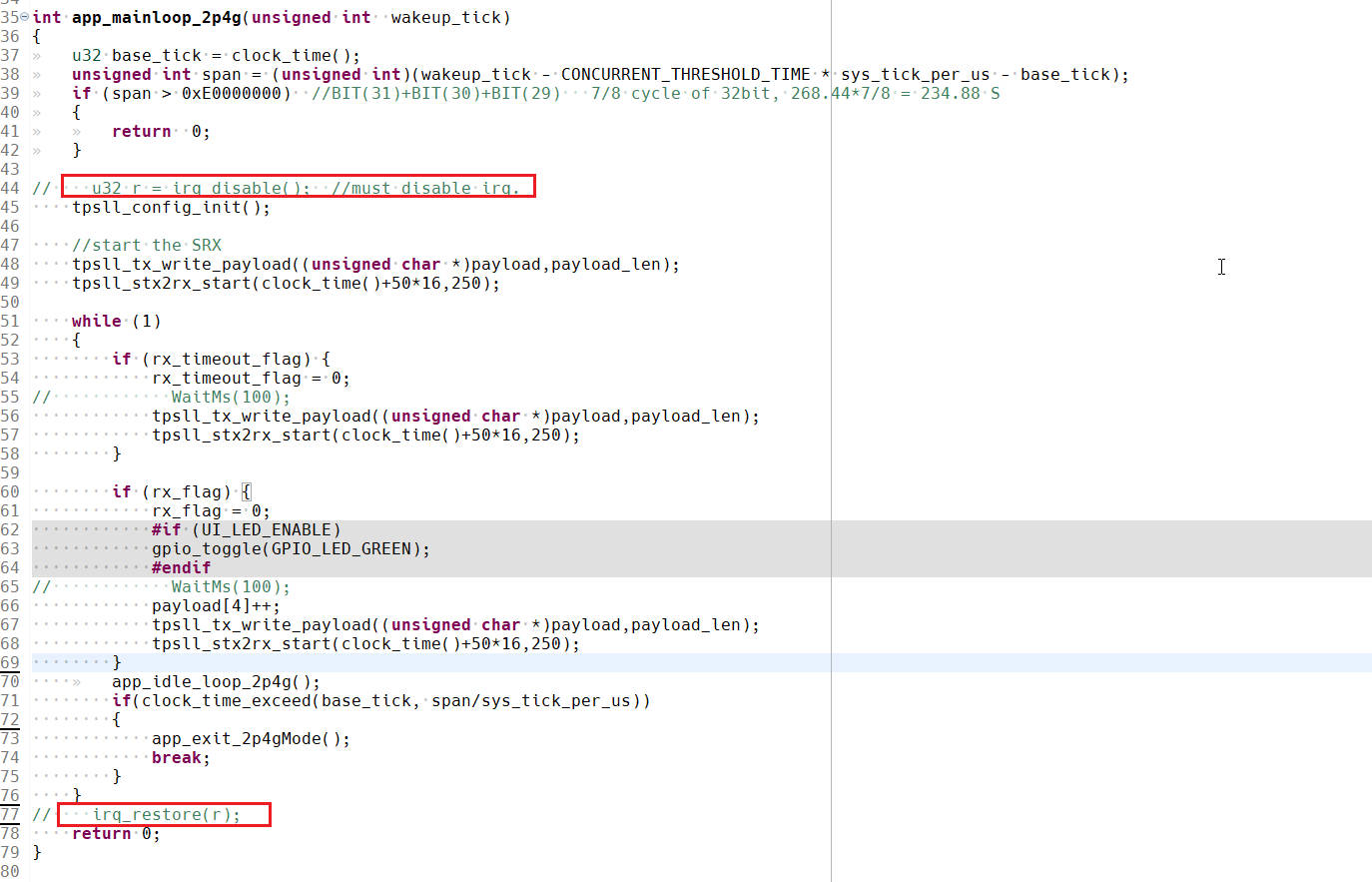
Task: Click commented WaitMs(100) on line 55
Action: (x=231, y=398)
